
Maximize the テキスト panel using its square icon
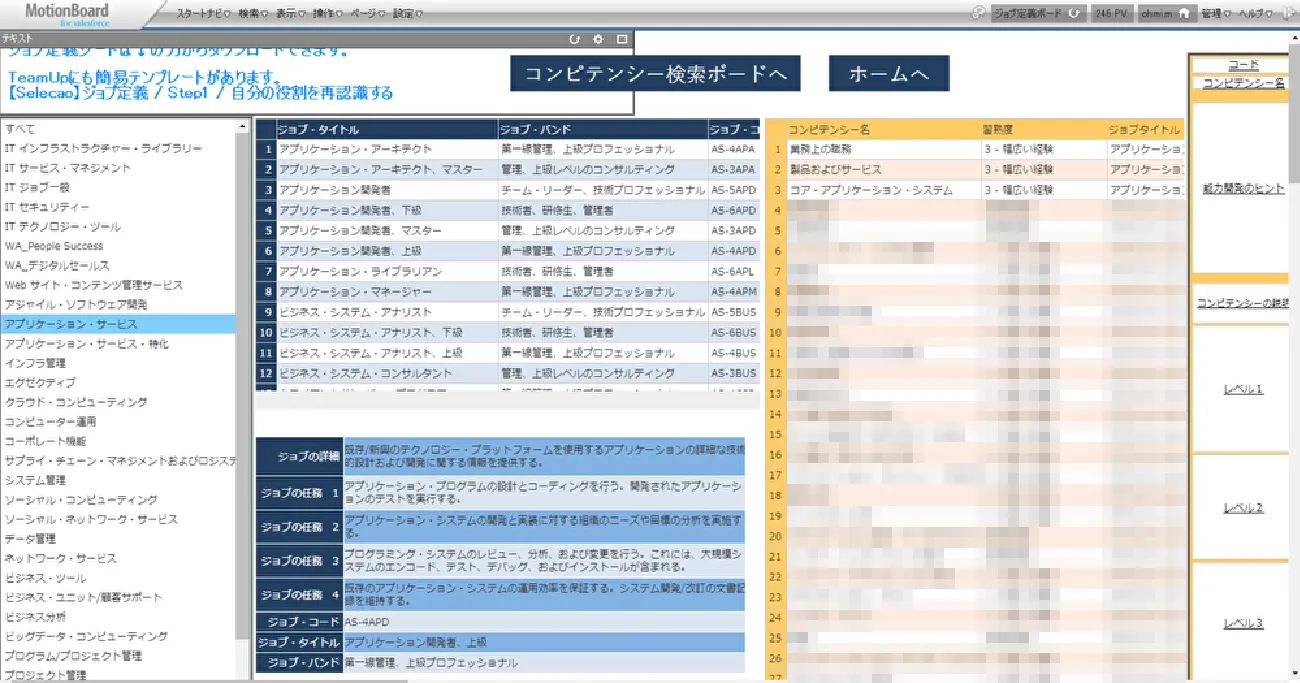[622, 39]
